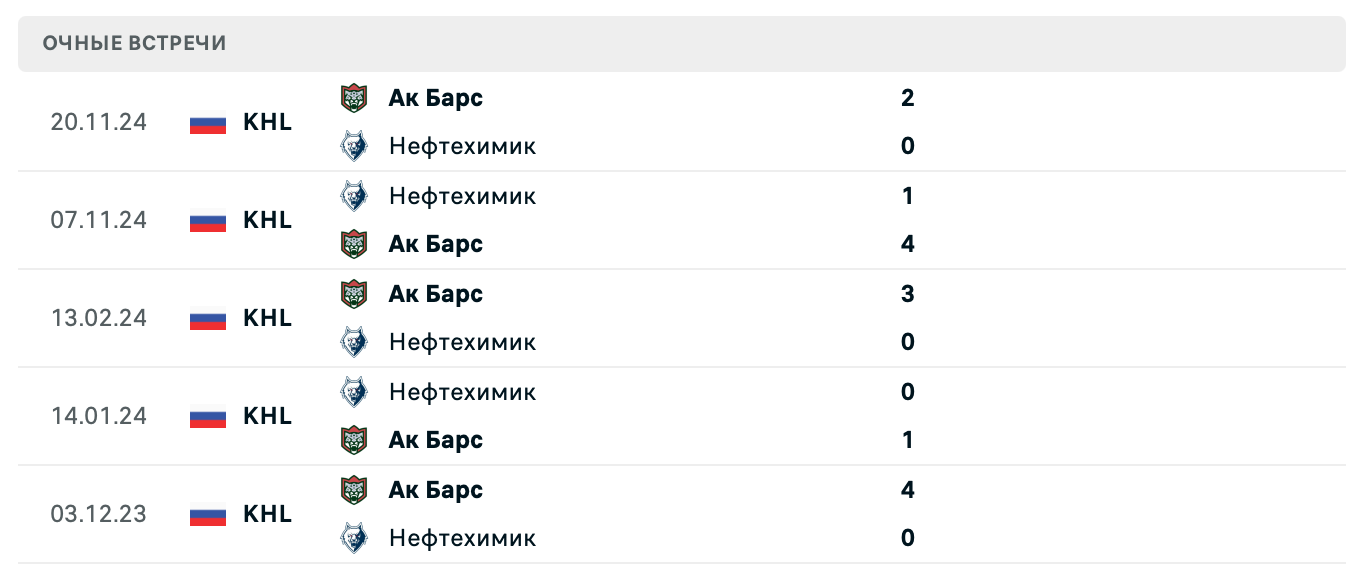This screenshot has height=588, width=1360.
Task: Click the Ак Барс crest in 07.11.24 match
Action: [355, 243]
